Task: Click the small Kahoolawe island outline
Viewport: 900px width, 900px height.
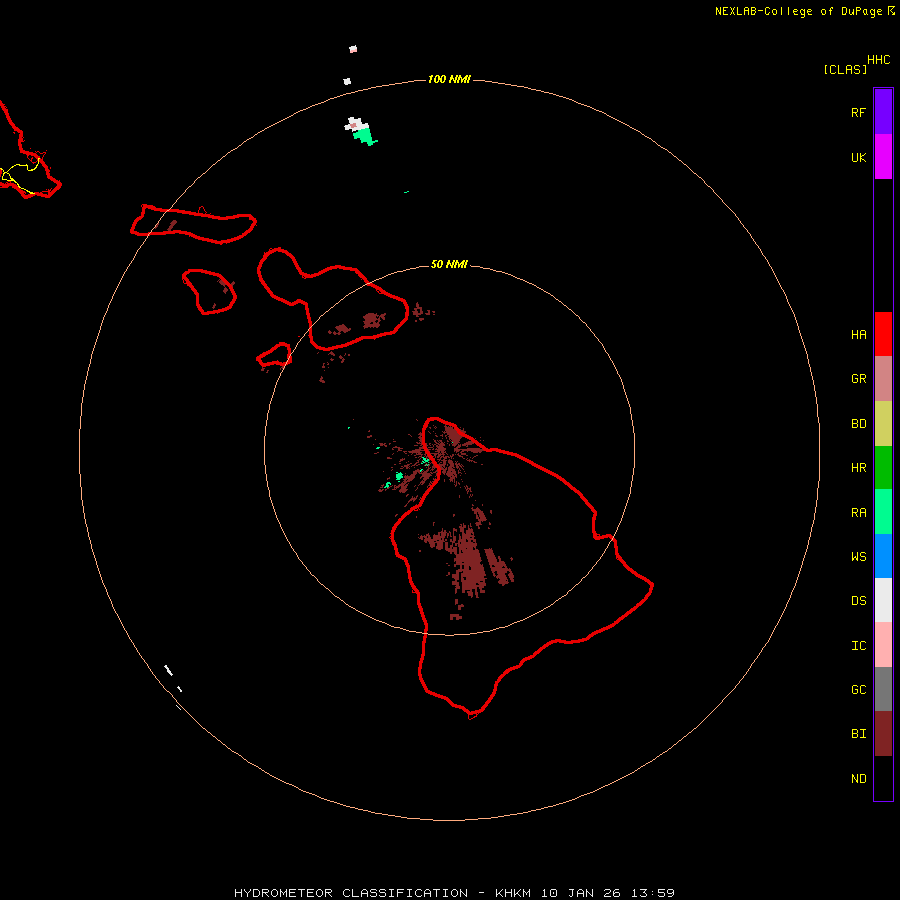Action: [x=274, y=355]
